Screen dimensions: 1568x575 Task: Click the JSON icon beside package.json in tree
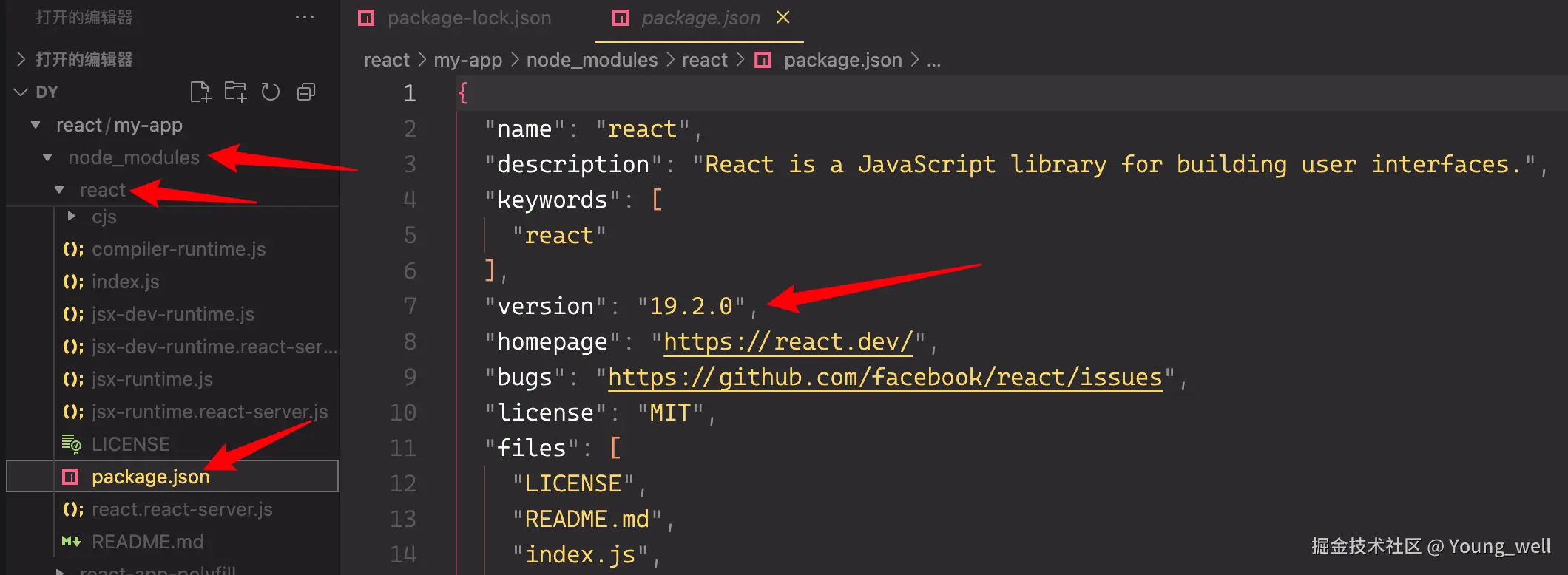pos(70,477)
